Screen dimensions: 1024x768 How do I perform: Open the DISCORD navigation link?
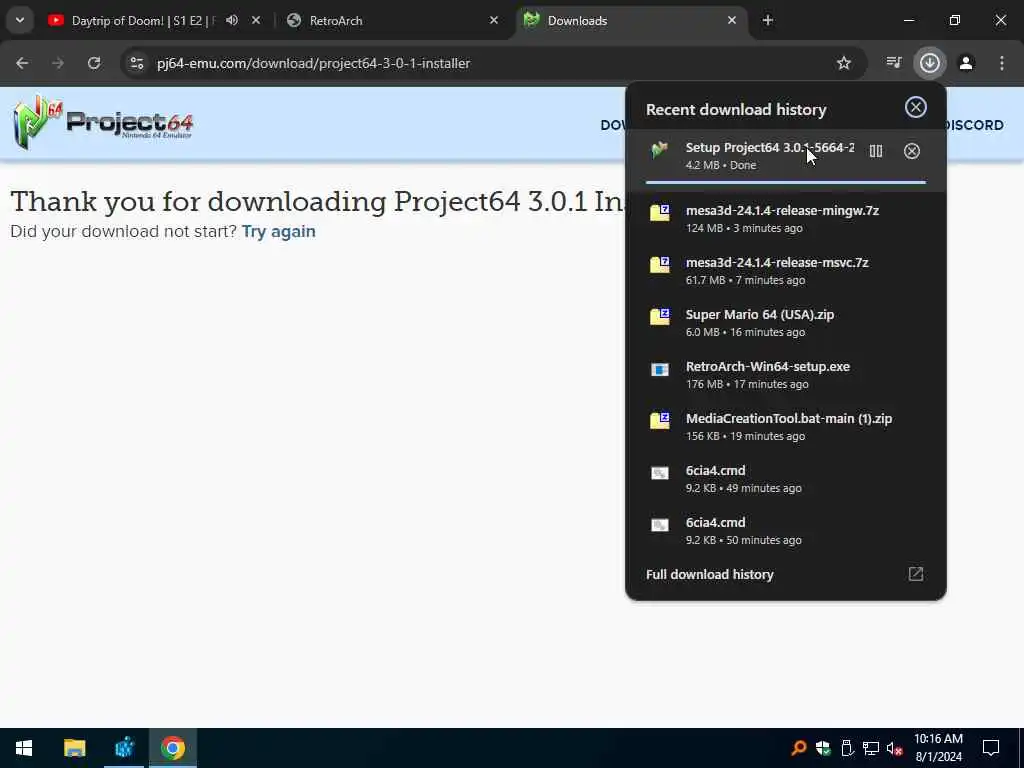[974, 125]
